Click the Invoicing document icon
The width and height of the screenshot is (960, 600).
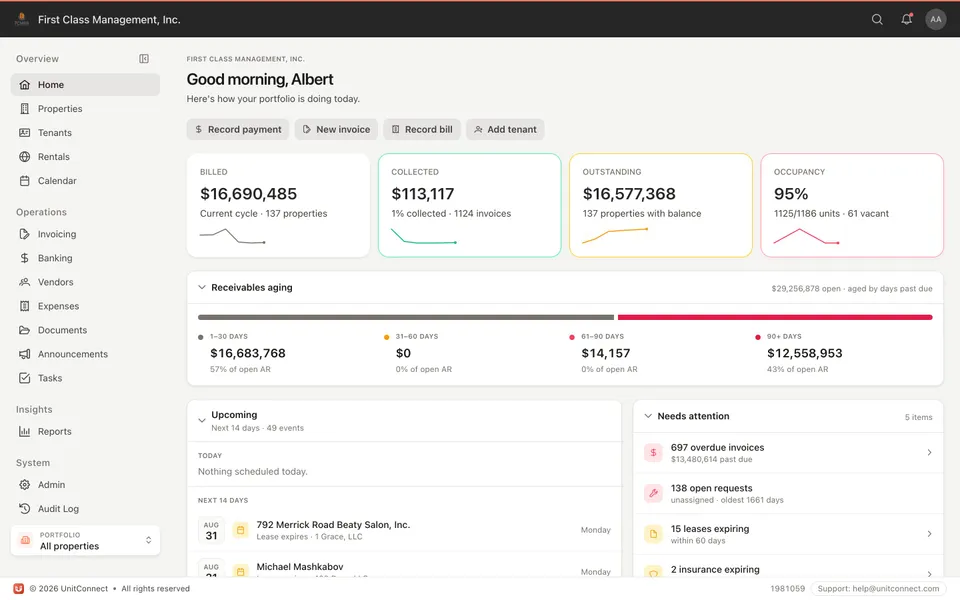[24, 234]
